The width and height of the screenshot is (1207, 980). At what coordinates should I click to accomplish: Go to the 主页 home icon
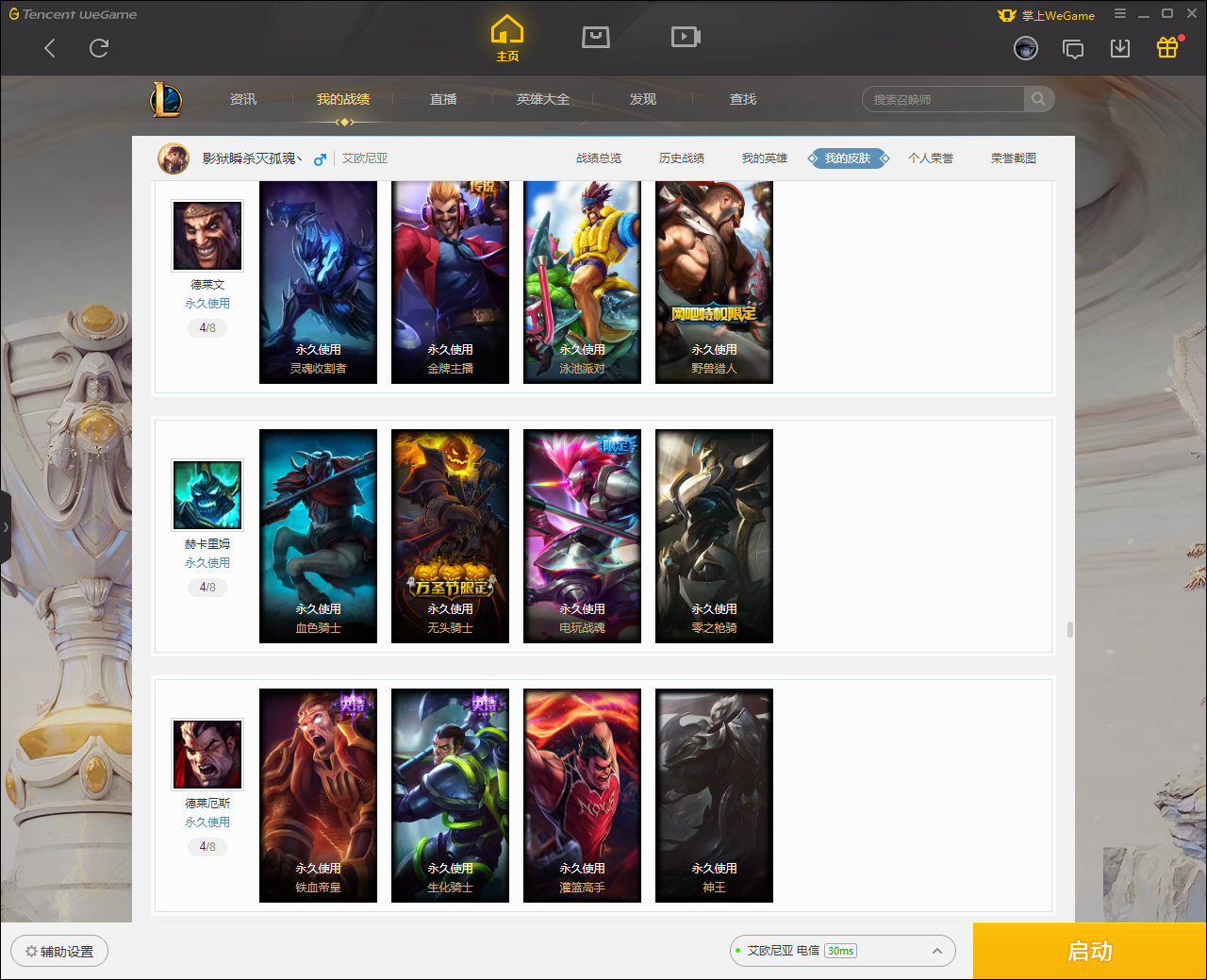pos(507,39)
